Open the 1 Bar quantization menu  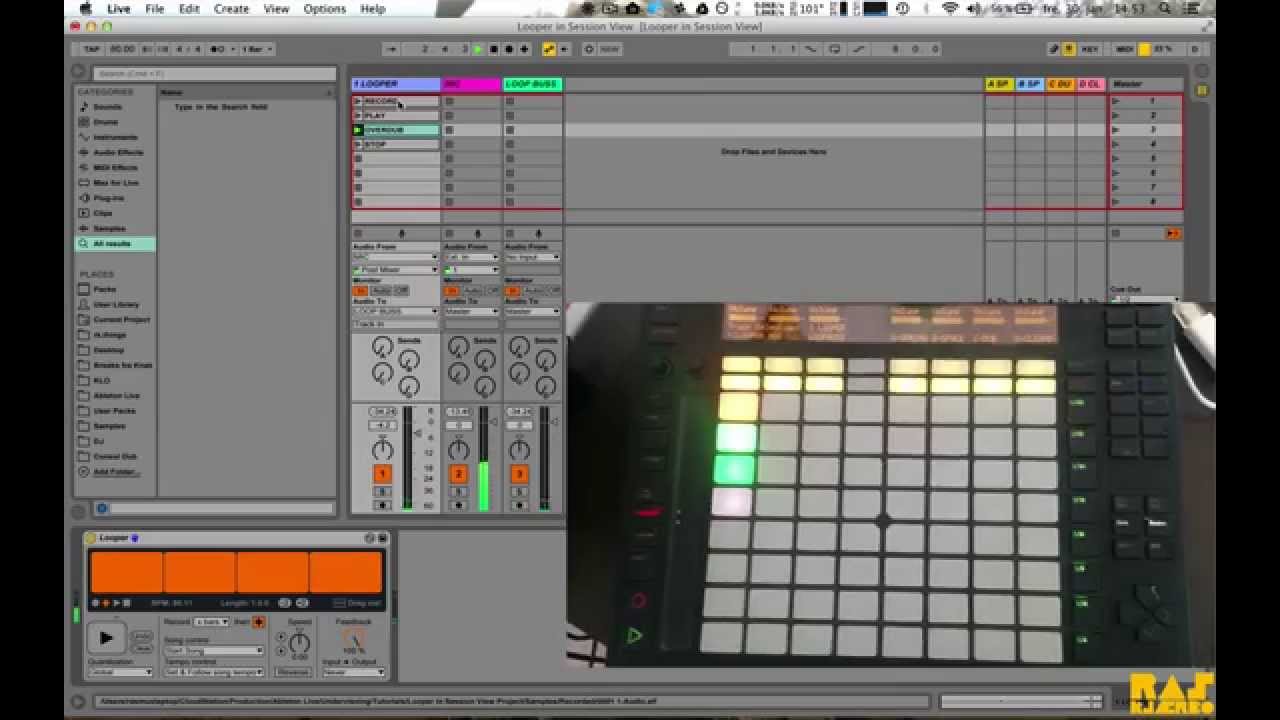click(x=256, y=49)
